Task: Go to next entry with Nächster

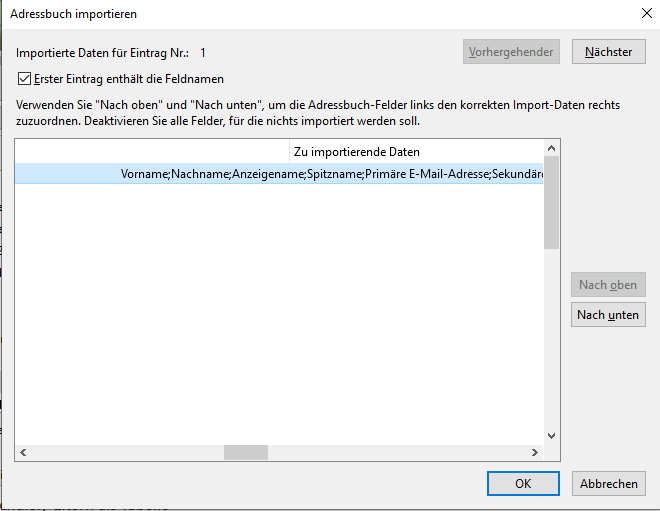Action: pyautogui.click(x=608, y=52)
